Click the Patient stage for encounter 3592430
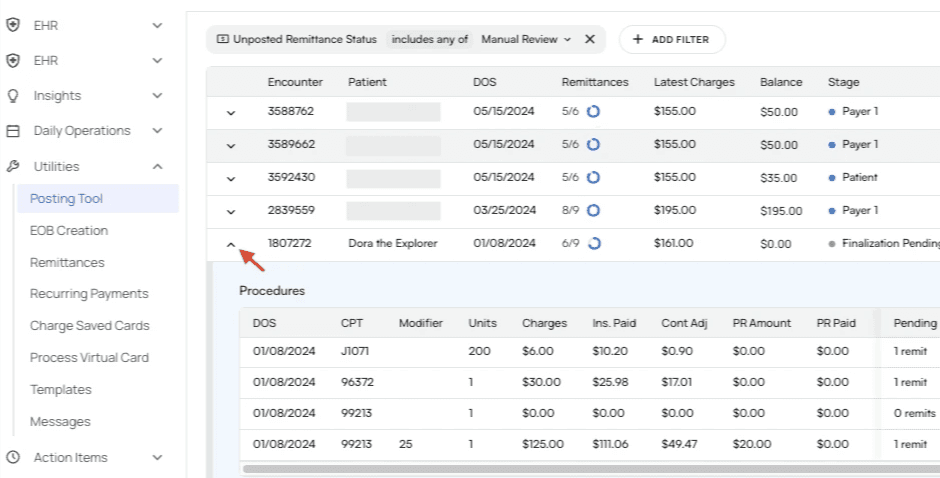This screenshot has width=940, height=478. point(860,178)
